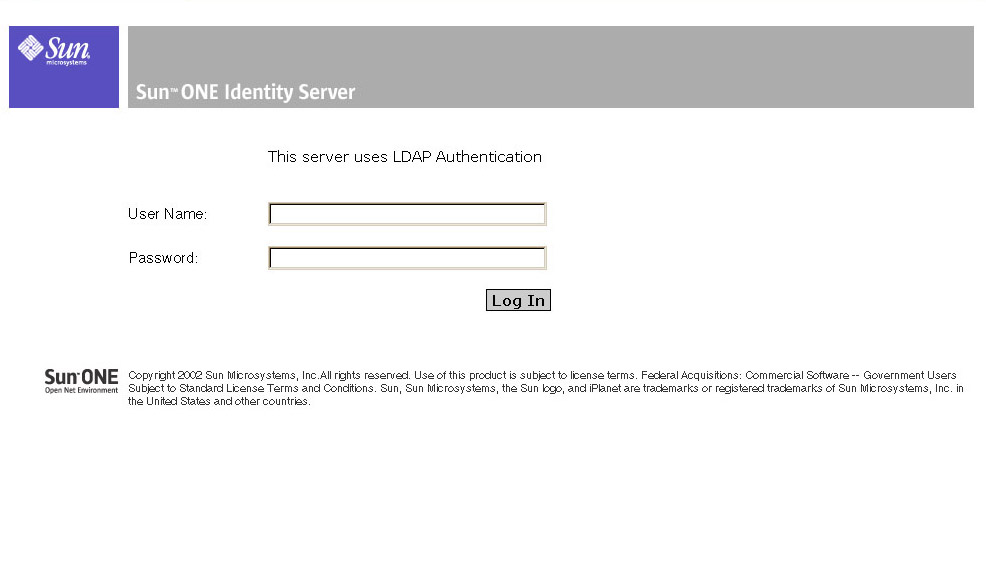Click the 'User Name:' label
The height and width of the screenshot is (564, 986).
click(x=167, y=214)
